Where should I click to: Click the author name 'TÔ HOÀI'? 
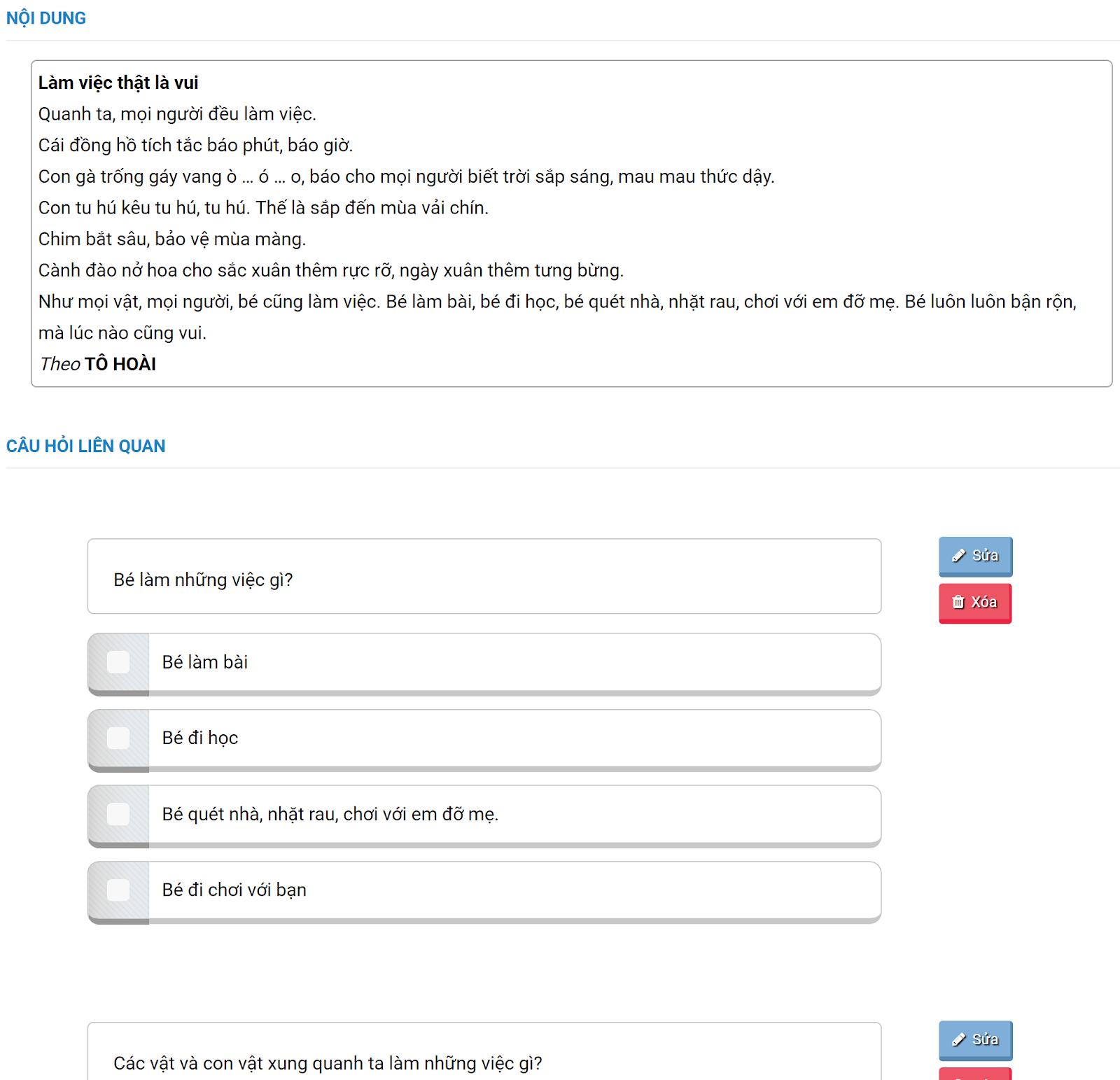tap(120, 364)
